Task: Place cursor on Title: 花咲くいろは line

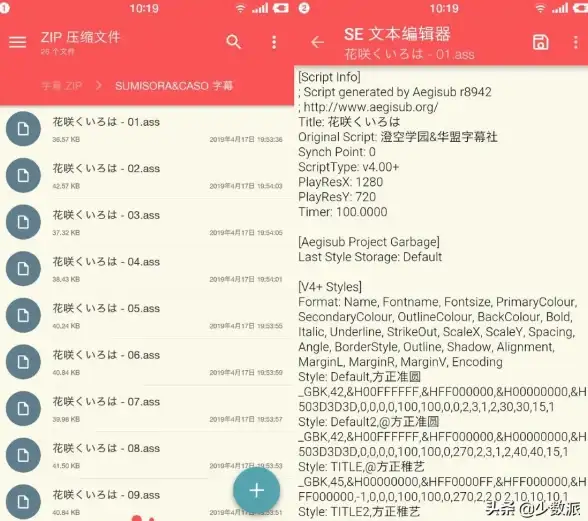Action: click(349, 122)
